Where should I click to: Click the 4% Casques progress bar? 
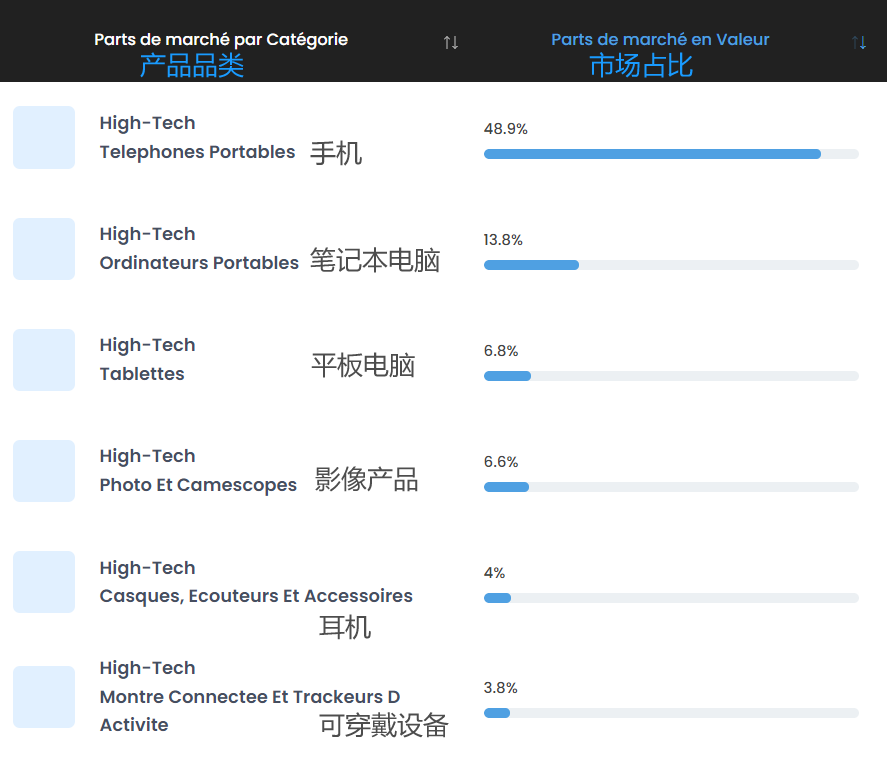(671, 598)
